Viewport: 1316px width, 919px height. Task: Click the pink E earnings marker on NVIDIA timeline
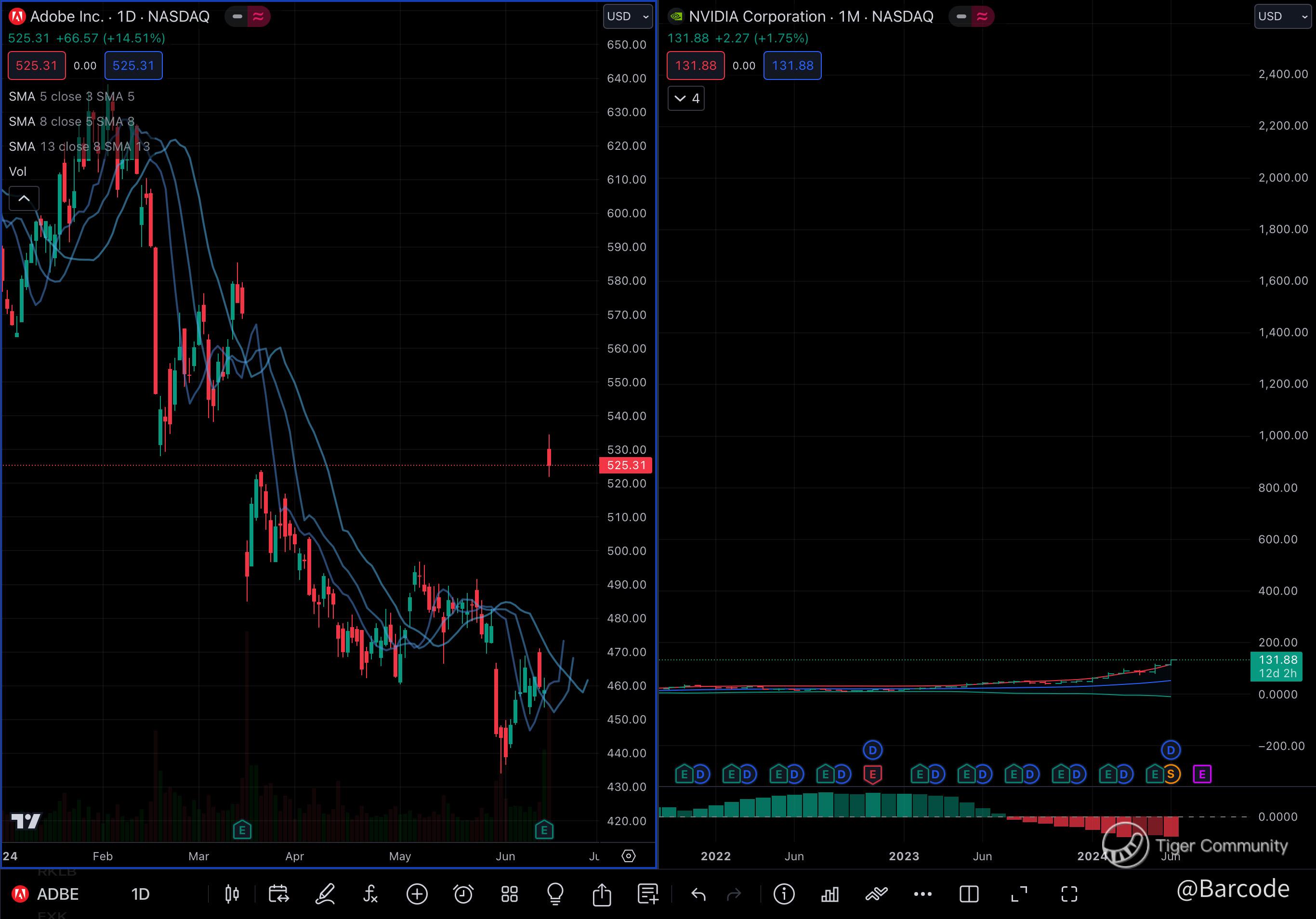click(1202, 775)
